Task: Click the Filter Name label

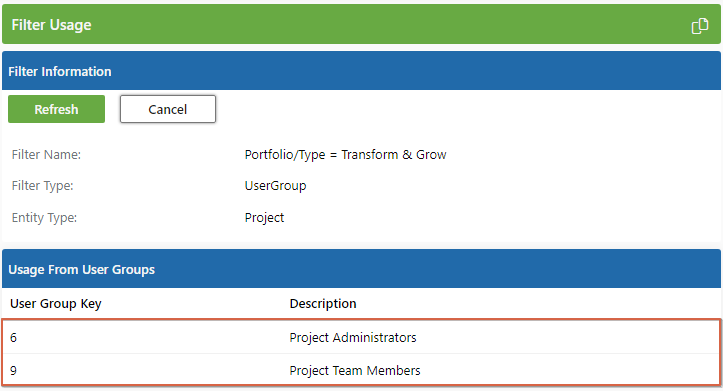Action: (x=46, y=154)
